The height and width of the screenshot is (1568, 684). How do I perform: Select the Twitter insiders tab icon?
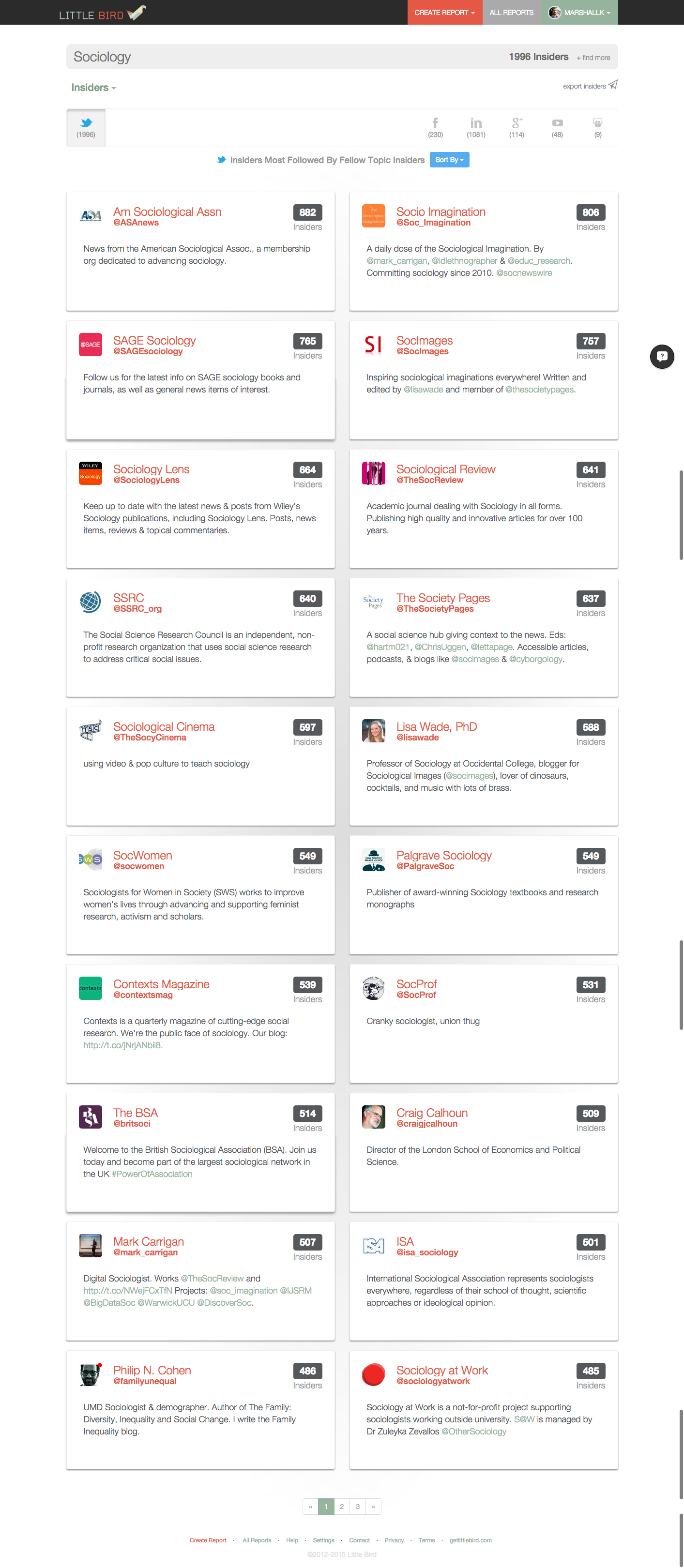pyautogui.click(x=86, y=123)
